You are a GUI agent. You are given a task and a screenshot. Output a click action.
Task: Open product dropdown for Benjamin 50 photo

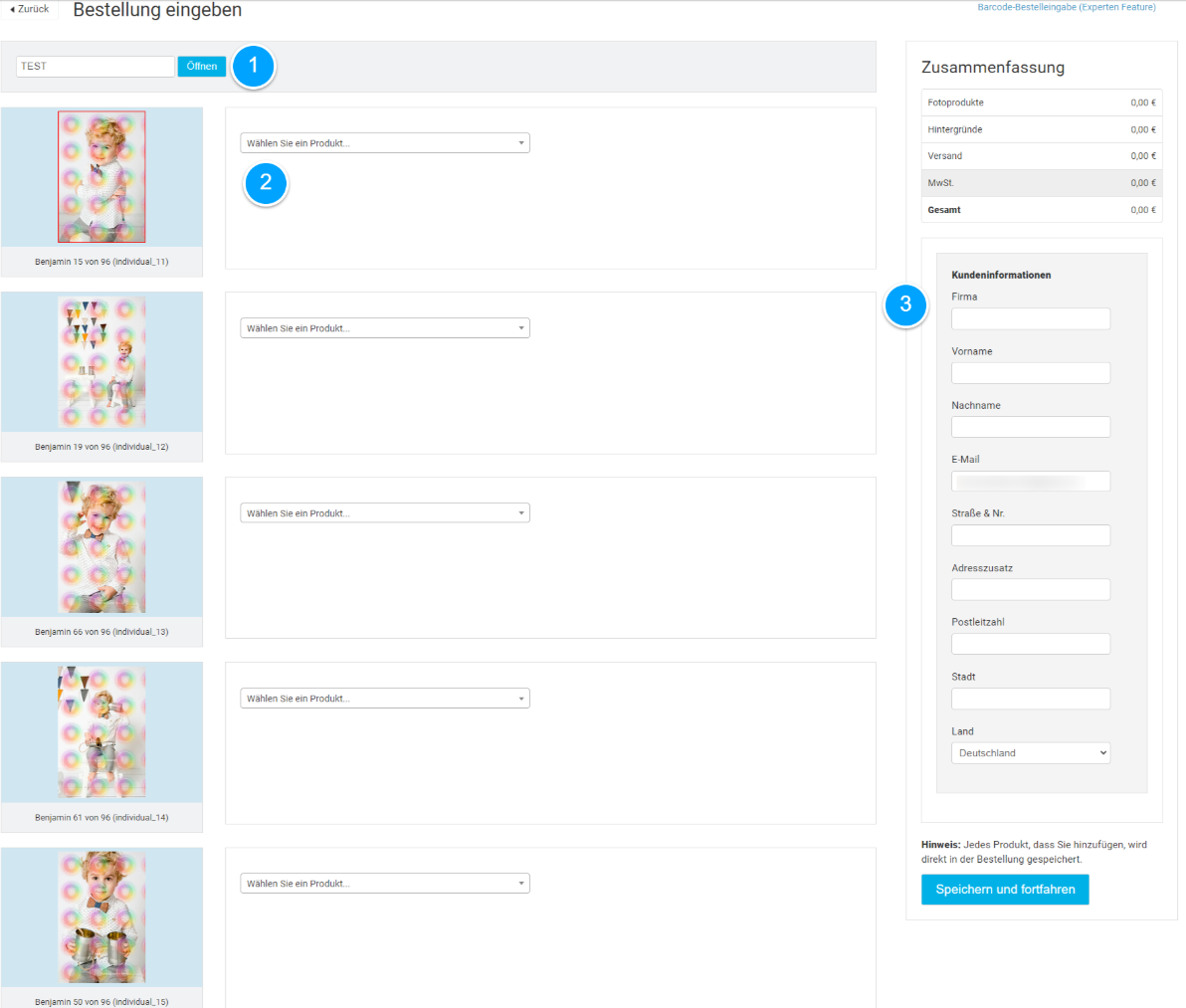click(x=385, y=884)
